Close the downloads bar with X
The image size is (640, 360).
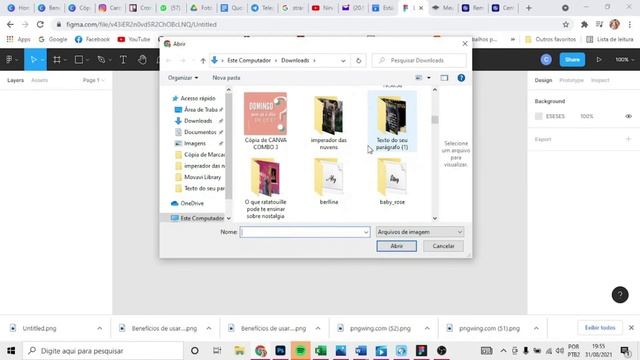click(631, 328)
